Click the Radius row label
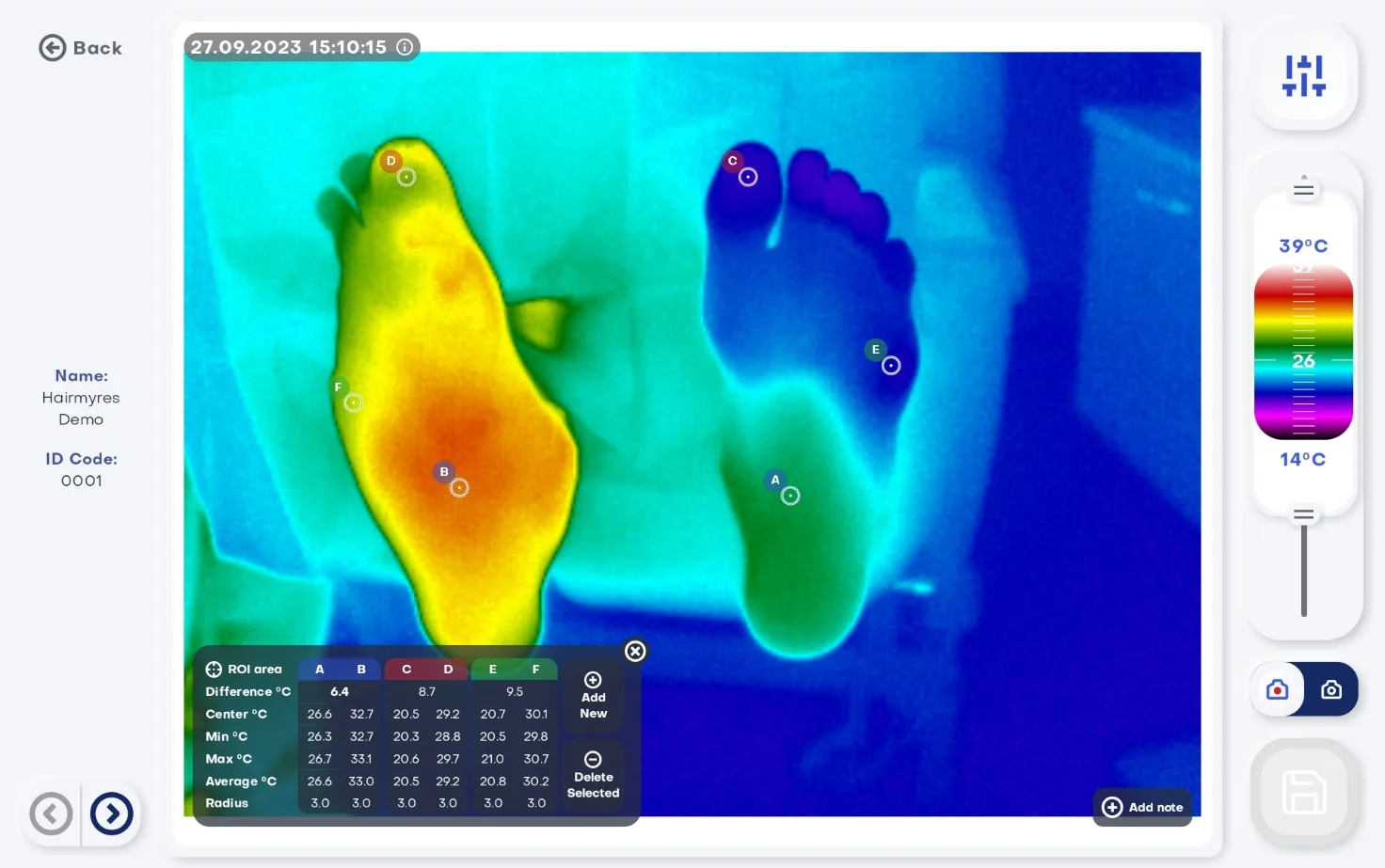The image size is (1385, 868). (227, 803)
